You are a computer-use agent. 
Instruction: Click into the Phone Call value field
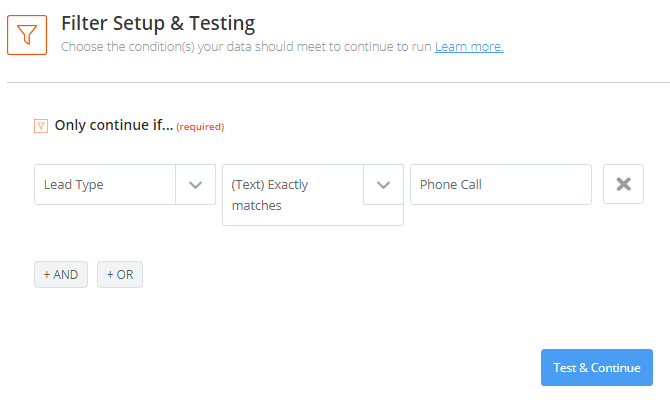[501, 185]
